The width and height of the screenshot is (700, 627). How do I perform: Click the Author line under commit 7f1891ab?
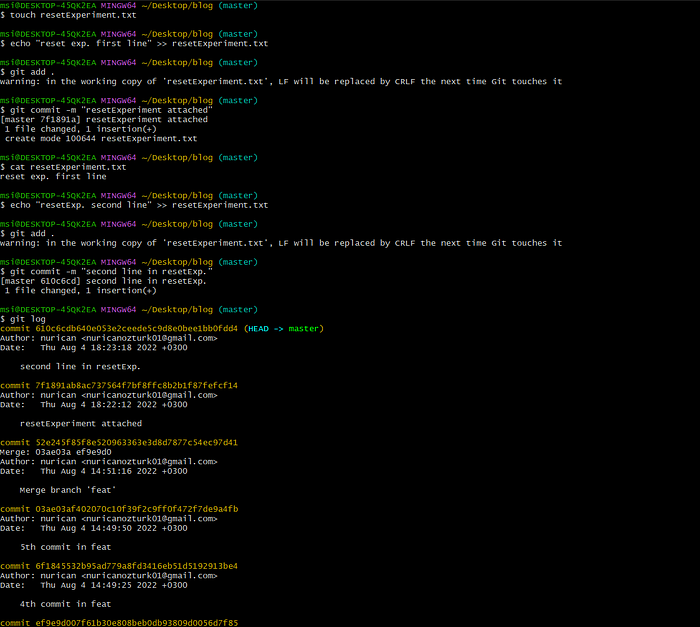pos(109,395)
